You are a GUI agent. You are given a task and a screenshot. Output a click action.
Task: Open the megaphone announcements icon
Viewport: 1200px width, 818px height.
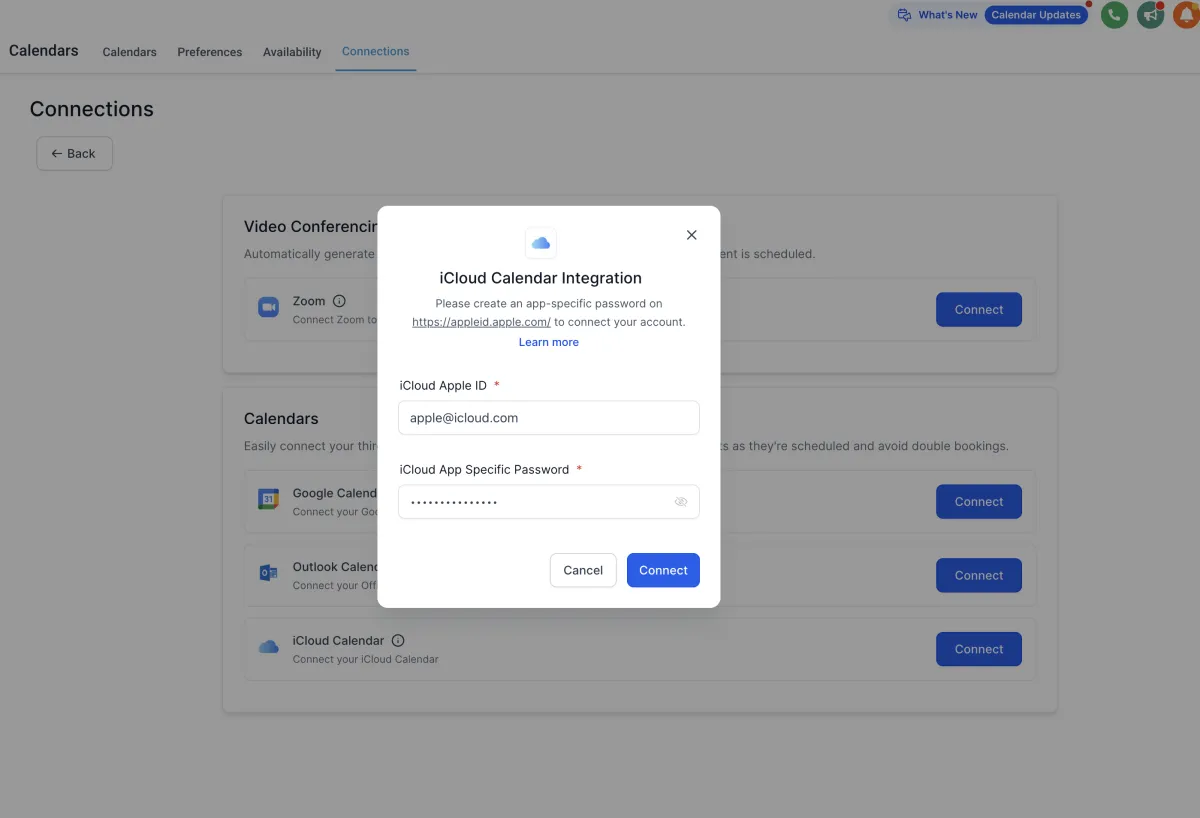click(1151, 15)
